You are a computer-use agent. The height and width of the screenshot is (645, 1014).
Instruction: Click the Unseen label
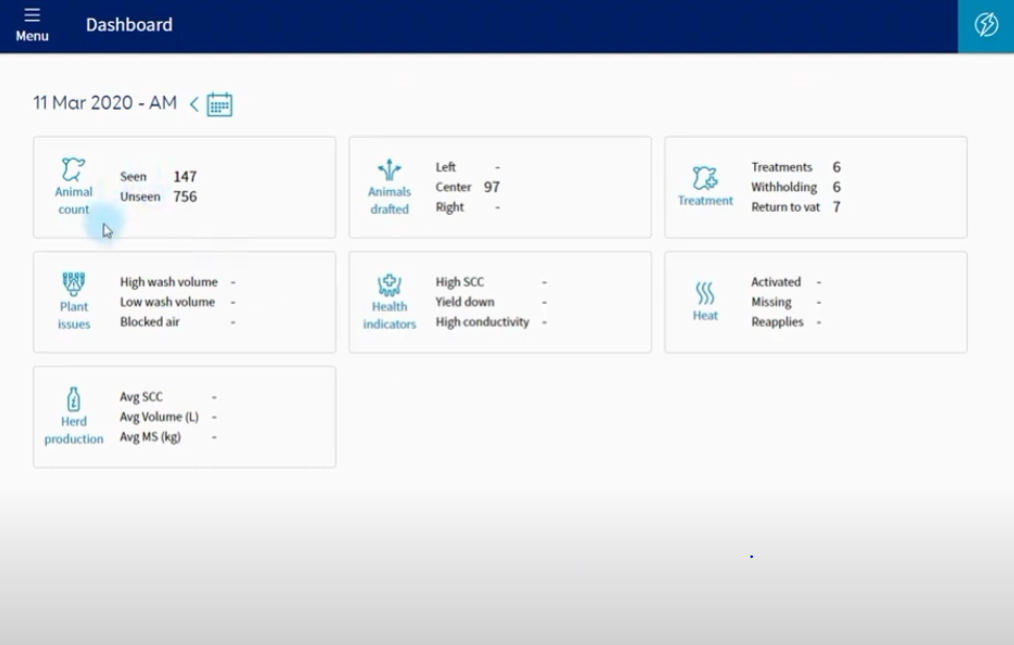[x=140, y=197]
